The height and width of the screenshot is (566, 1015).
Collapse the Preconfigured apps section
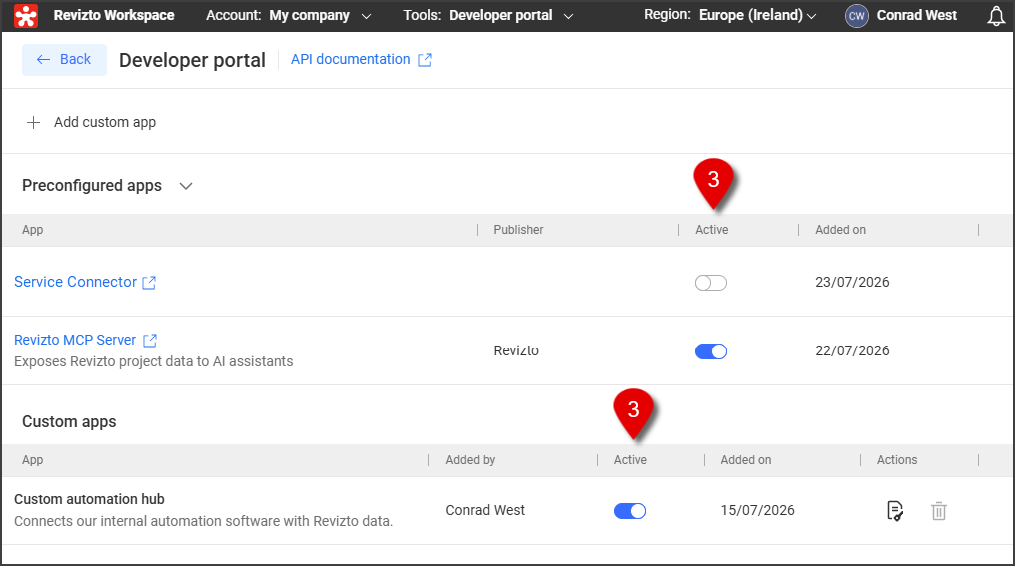(x=186, y=186)
